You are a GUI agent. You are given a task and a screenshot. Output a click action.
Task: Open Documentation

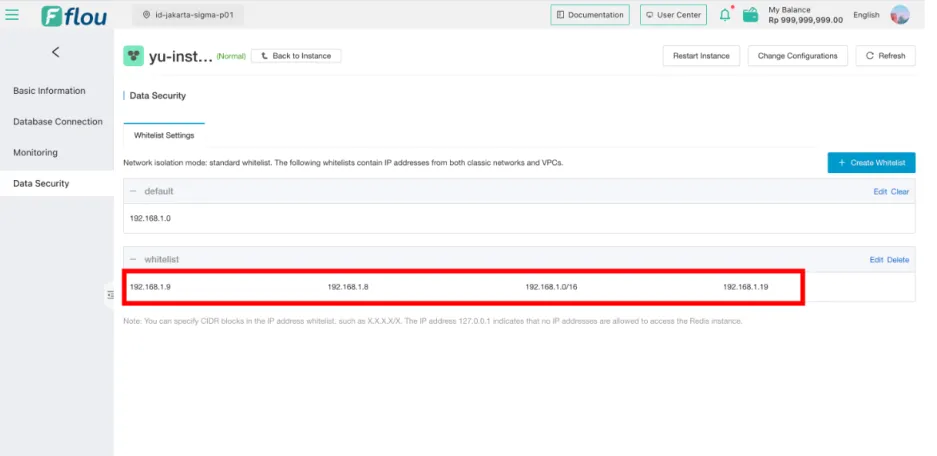(590, 15)
